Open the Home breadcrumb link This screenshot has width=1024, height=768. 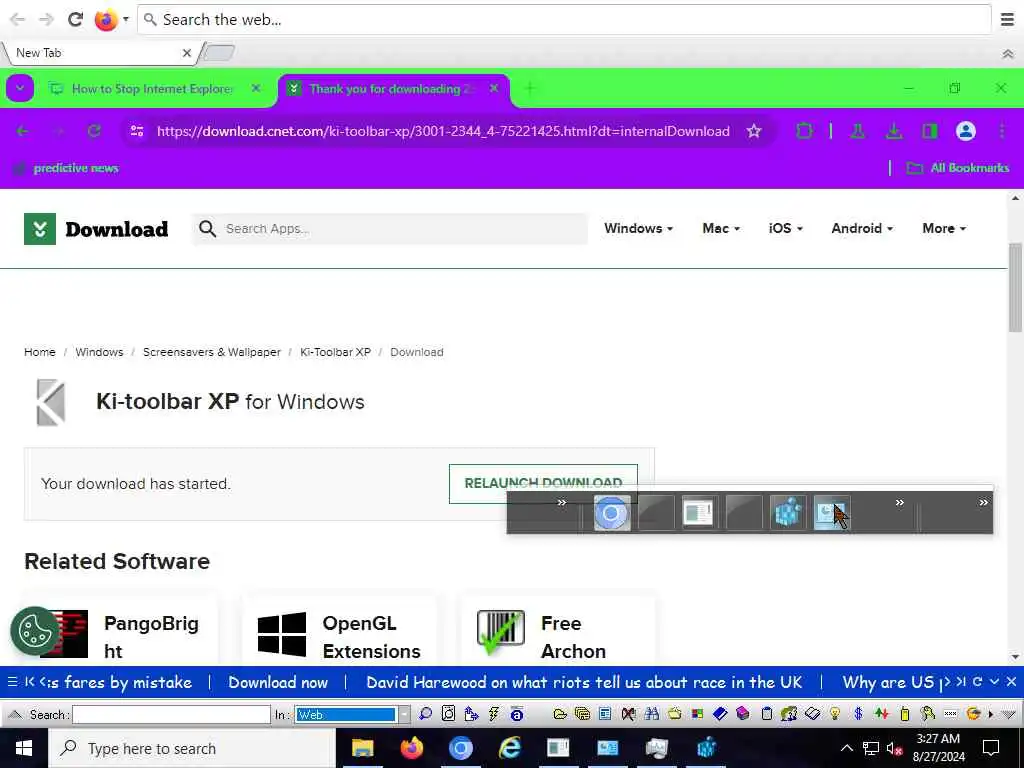[x=40, y=352]
